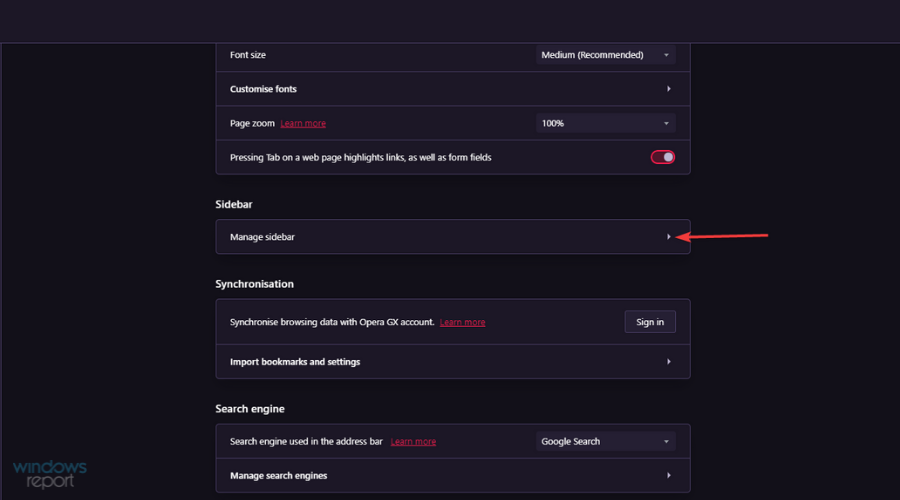Screen dimensions: 900x500
Task: Follow the Page zoom Learn more link
Action: 303,123
